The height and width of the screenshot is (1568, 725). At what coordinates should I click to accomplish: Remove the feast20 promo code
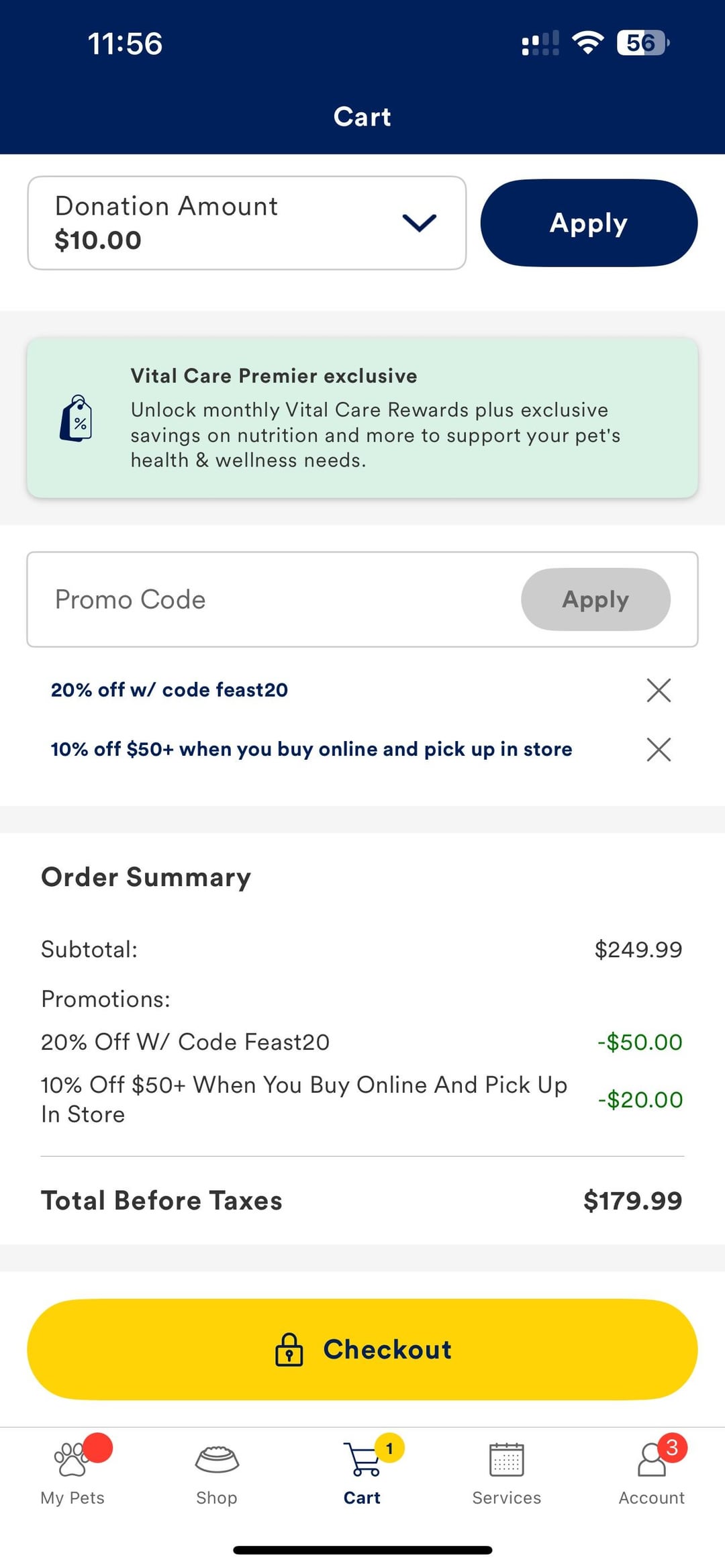[659, 690]
